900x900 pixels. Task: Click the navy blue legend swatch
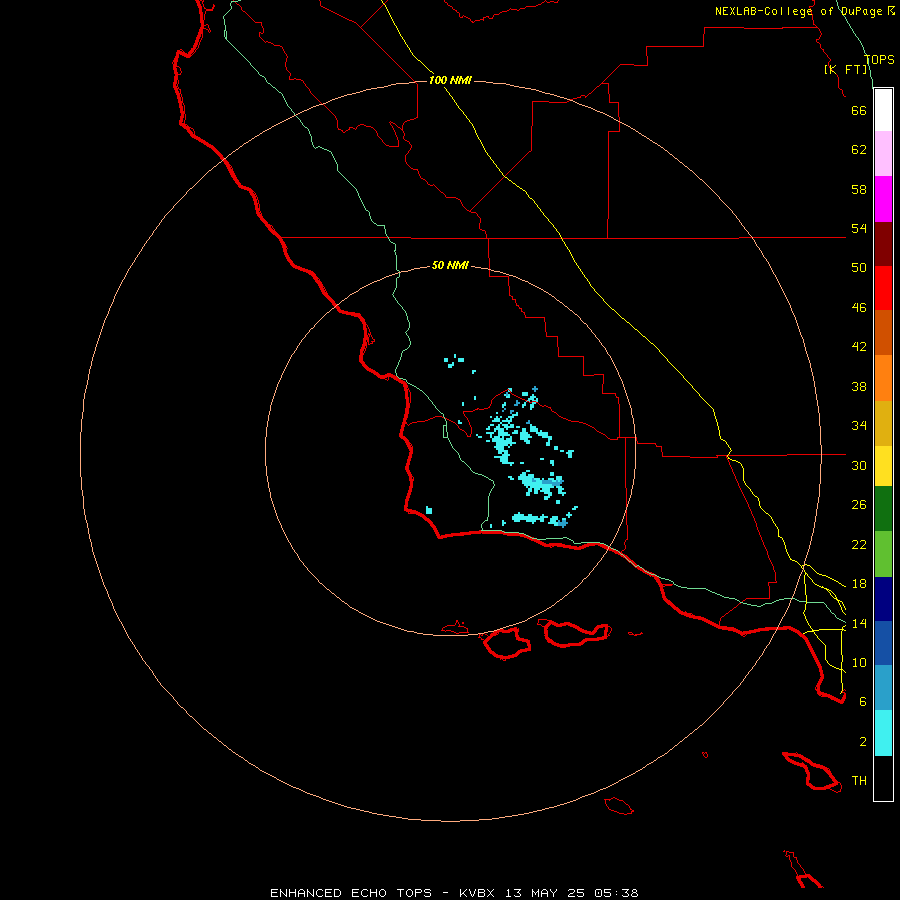tap(883, 599)
